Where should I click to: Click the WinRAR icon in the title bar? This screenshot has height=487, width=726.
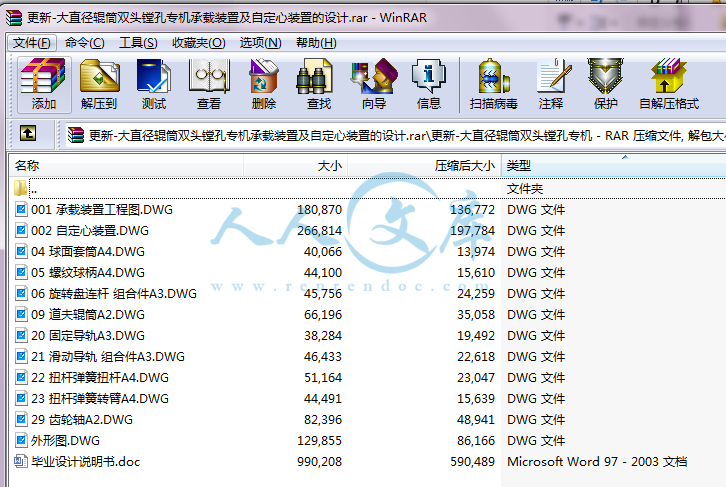pos(14,18)
